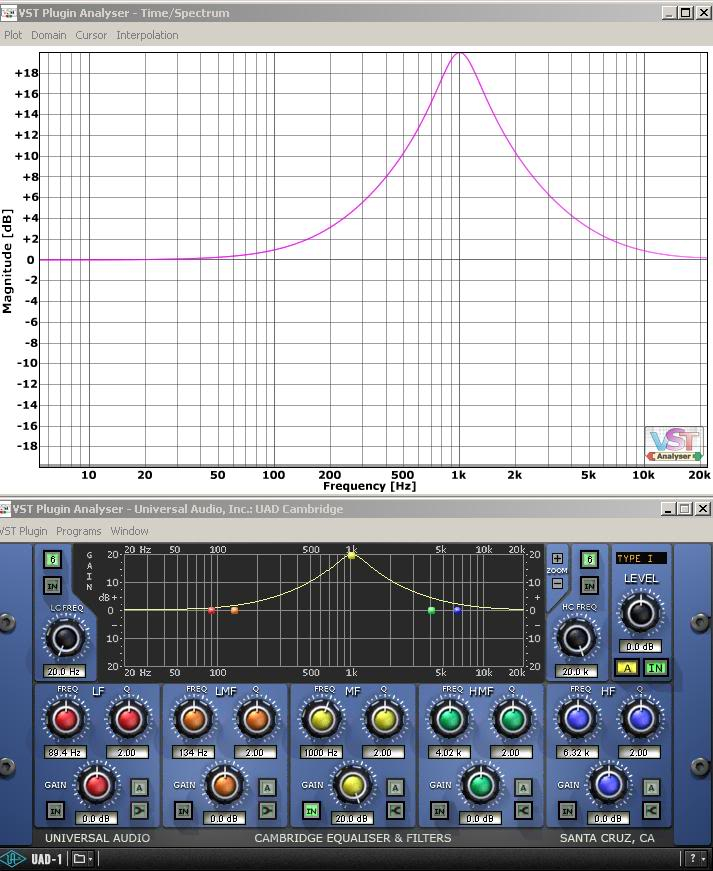
Task: Click the yellow master A button
Action: (627, 668)
